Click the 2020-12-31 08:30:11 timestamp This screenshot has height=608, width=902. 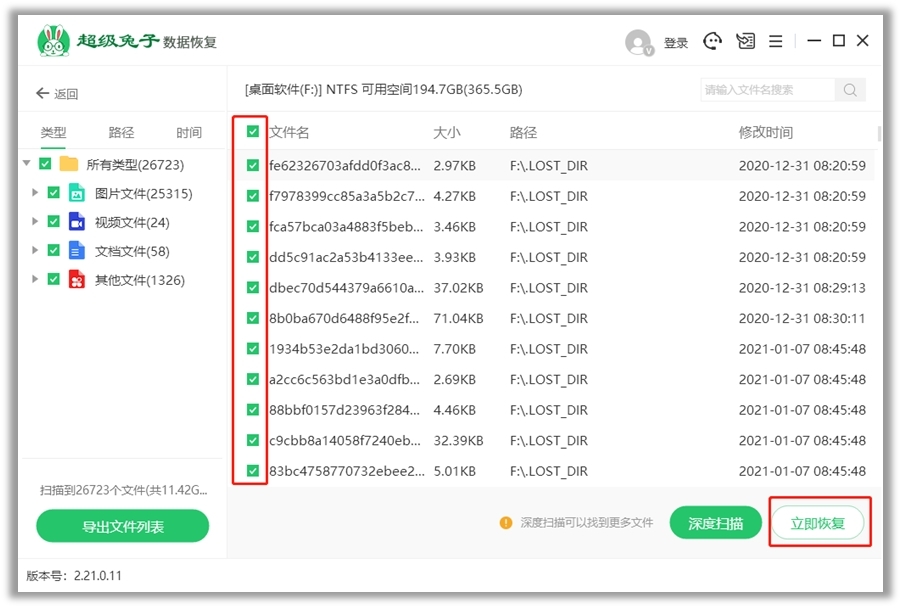(x=802, y=318)
